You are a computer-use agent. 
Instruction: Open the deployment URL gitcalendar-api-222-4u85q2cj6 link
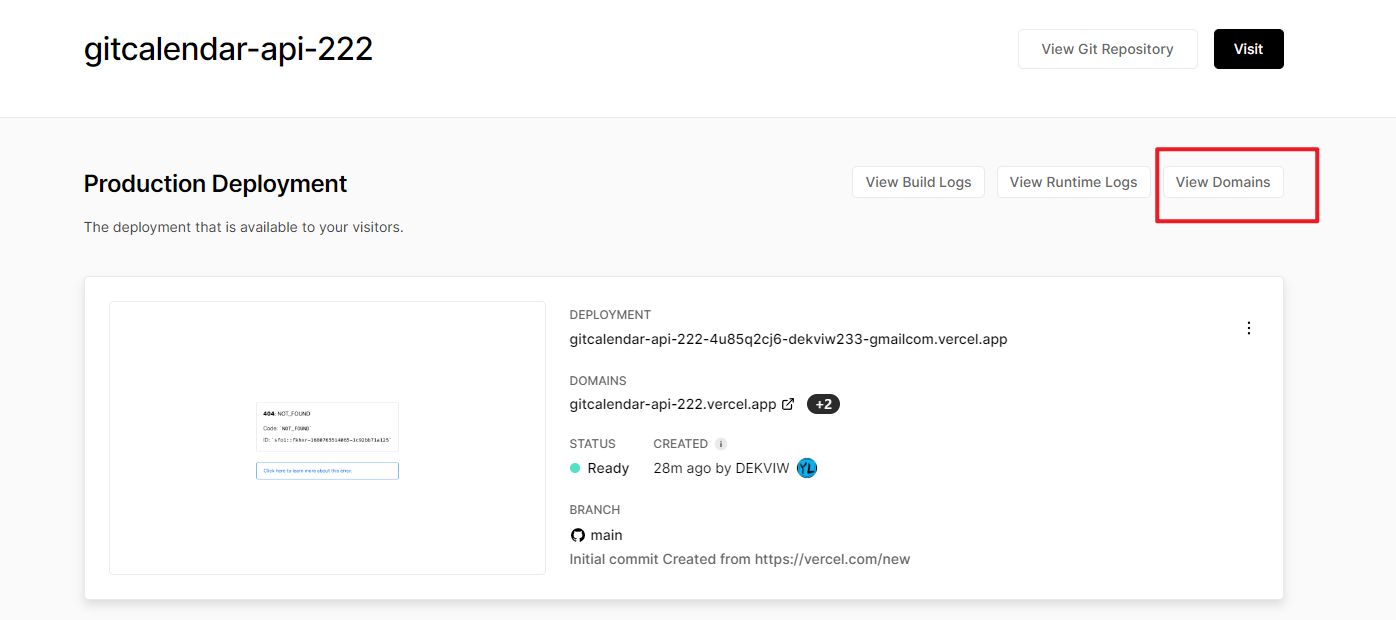click(788, 339)
